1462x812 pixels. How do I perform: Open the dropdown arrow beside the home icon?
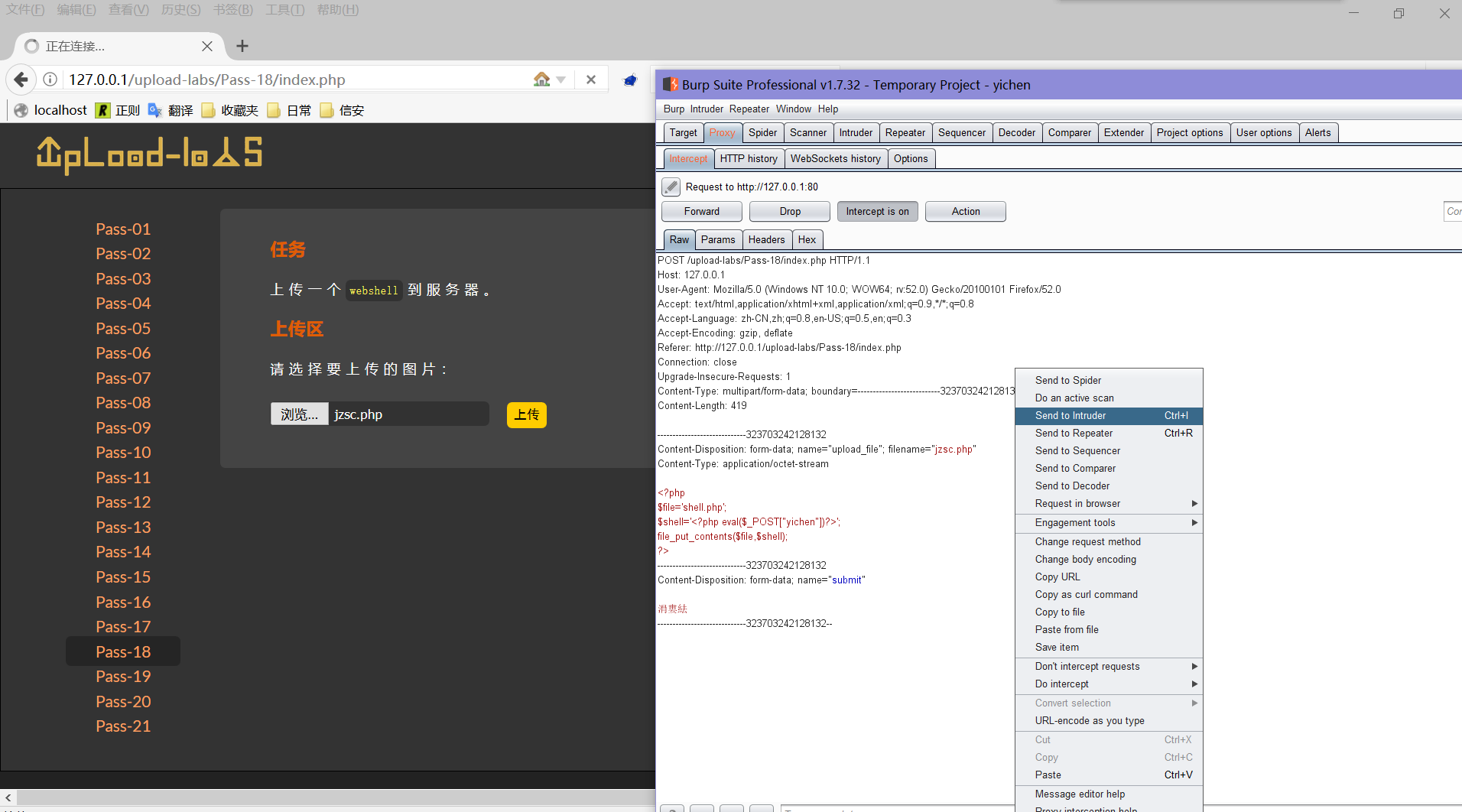pos(561,80)
